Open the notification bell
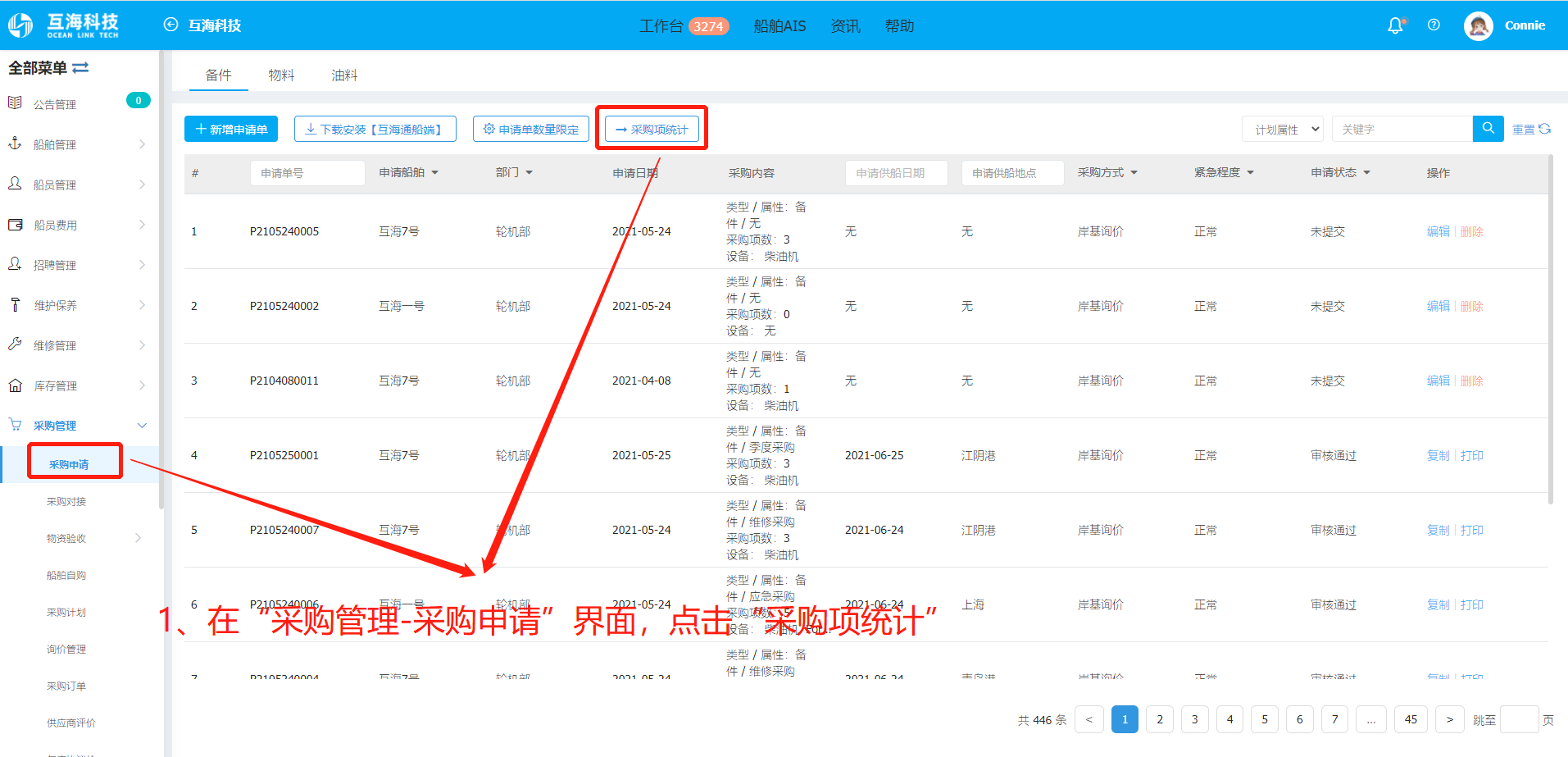Viewport: 1568px width, 757px height. pyautogui.click(x=1395, y=25)
